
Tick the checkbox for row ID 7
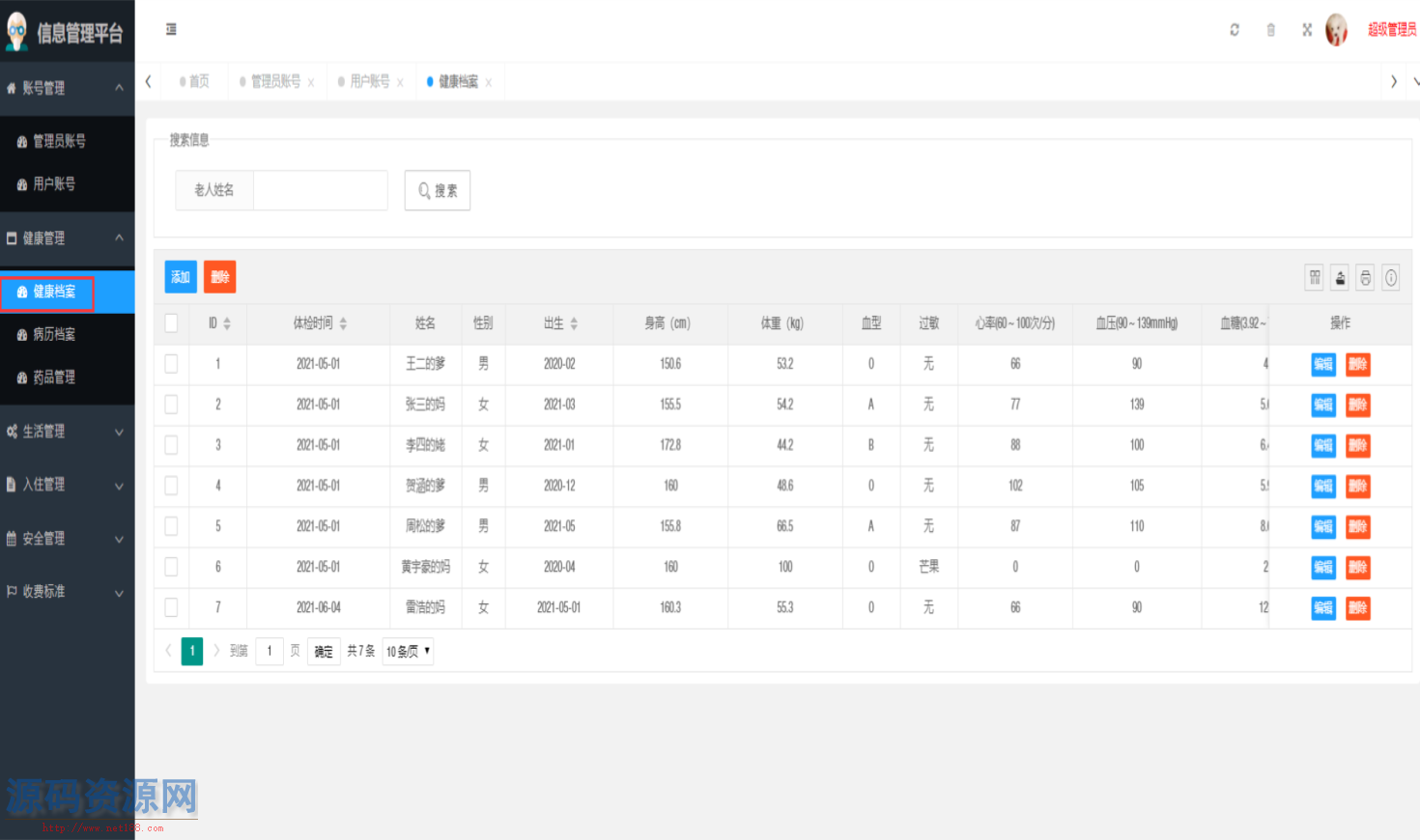(171, 607)
